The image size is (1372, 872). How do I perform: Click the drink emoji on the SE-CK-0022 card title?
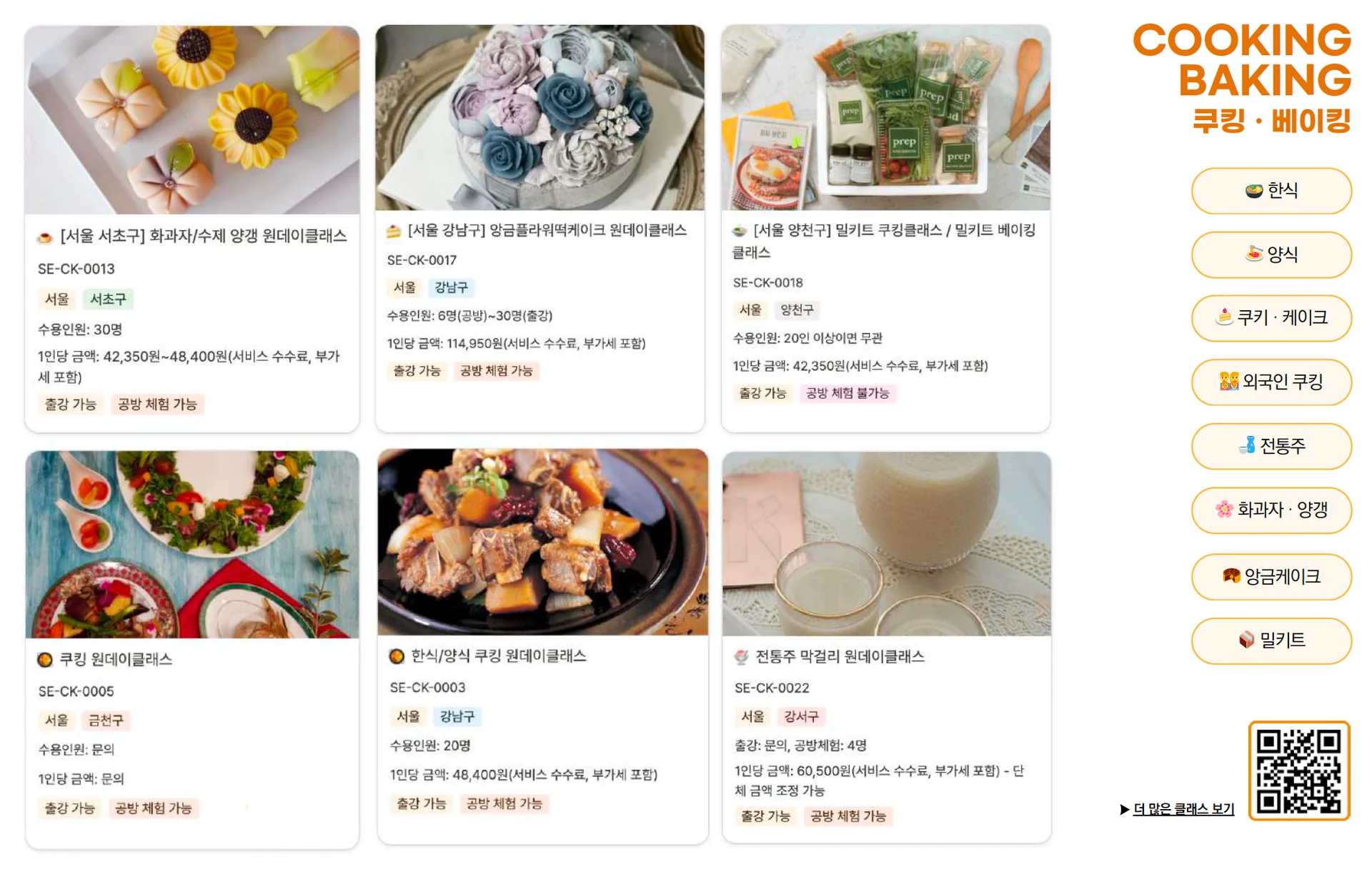(x=740, y=655)
